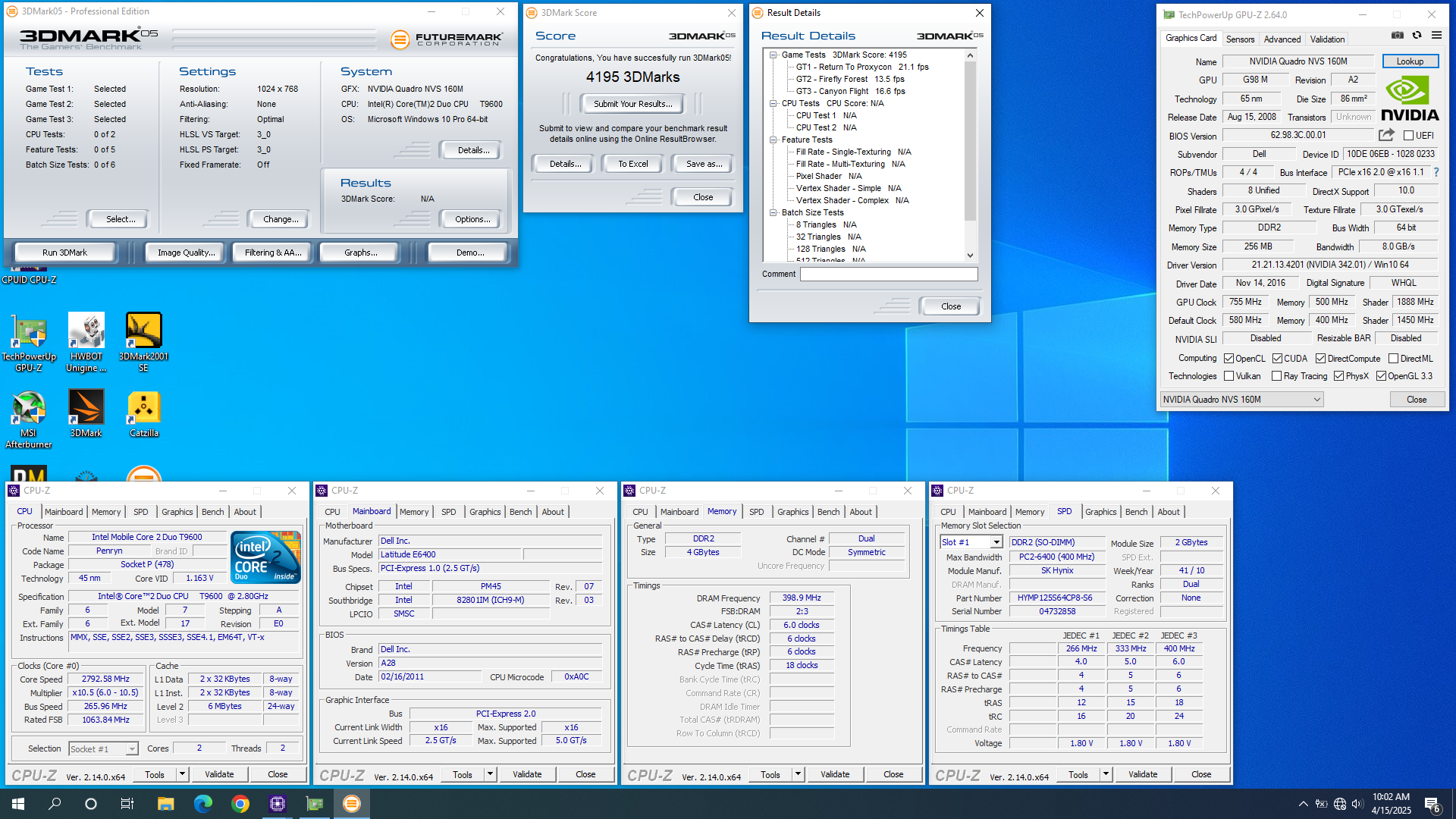Open Tools dropdown arrow in CPU tab window
Screen dimensions: 1456x819
coord(182,774)
